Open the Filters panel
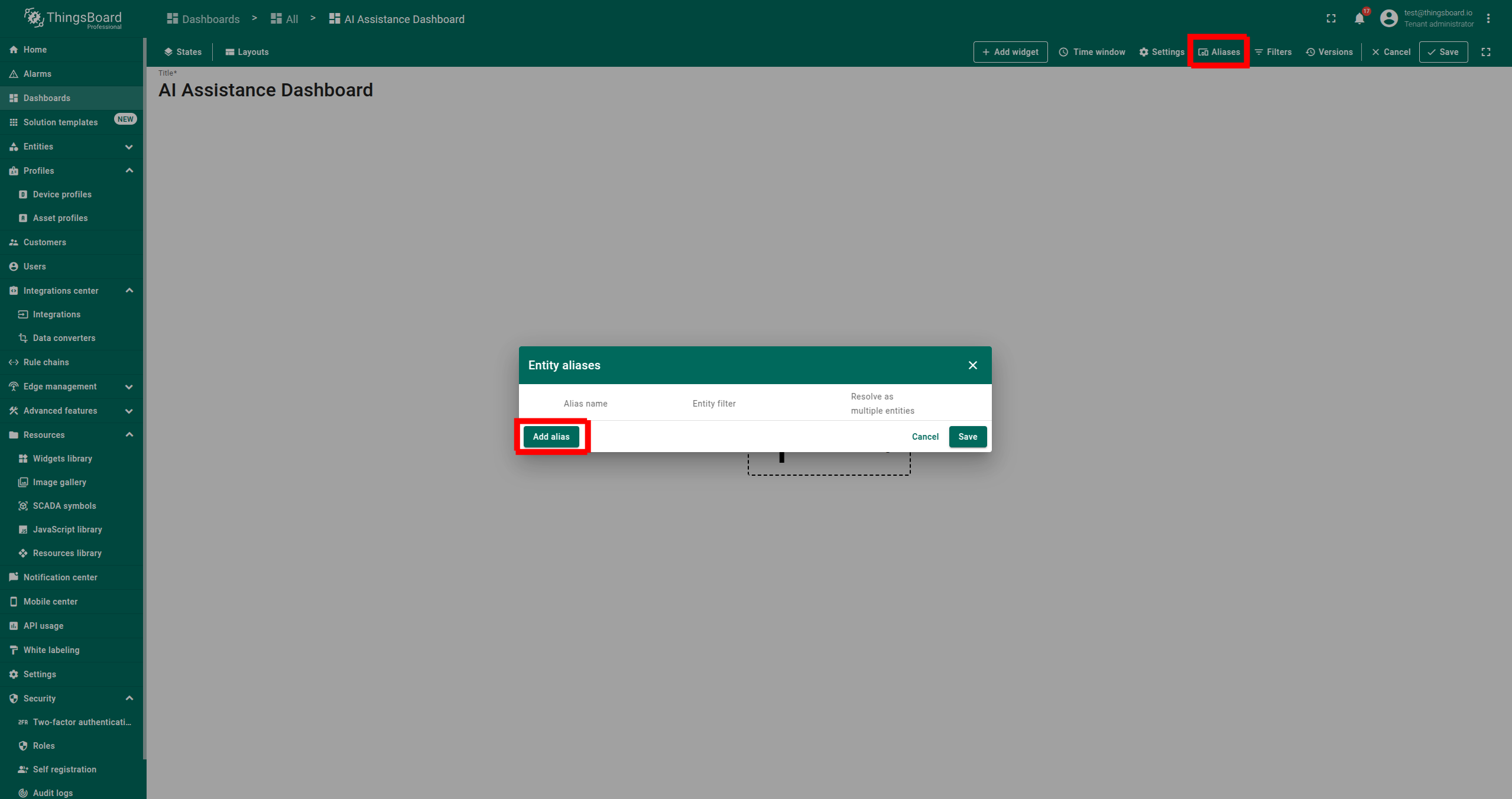1512x799 pixels. pos(1273,52)
